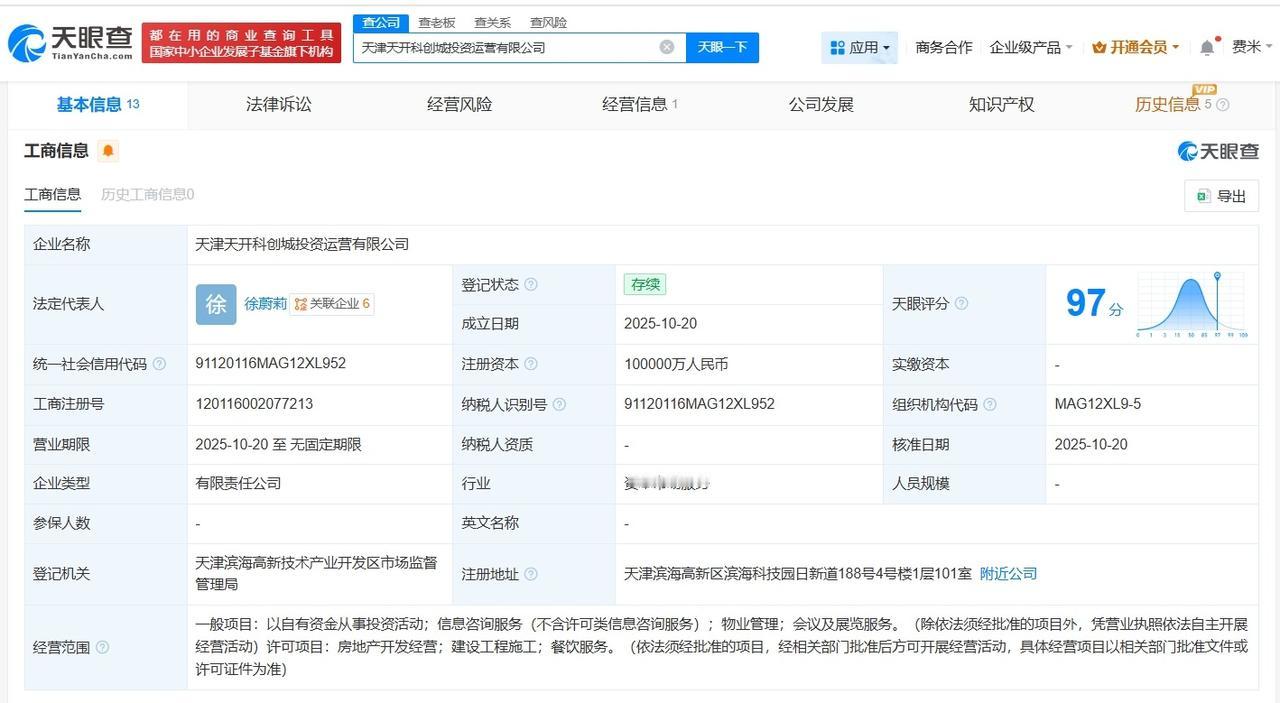Open the 应用 apps dropdown

(860, 47)
